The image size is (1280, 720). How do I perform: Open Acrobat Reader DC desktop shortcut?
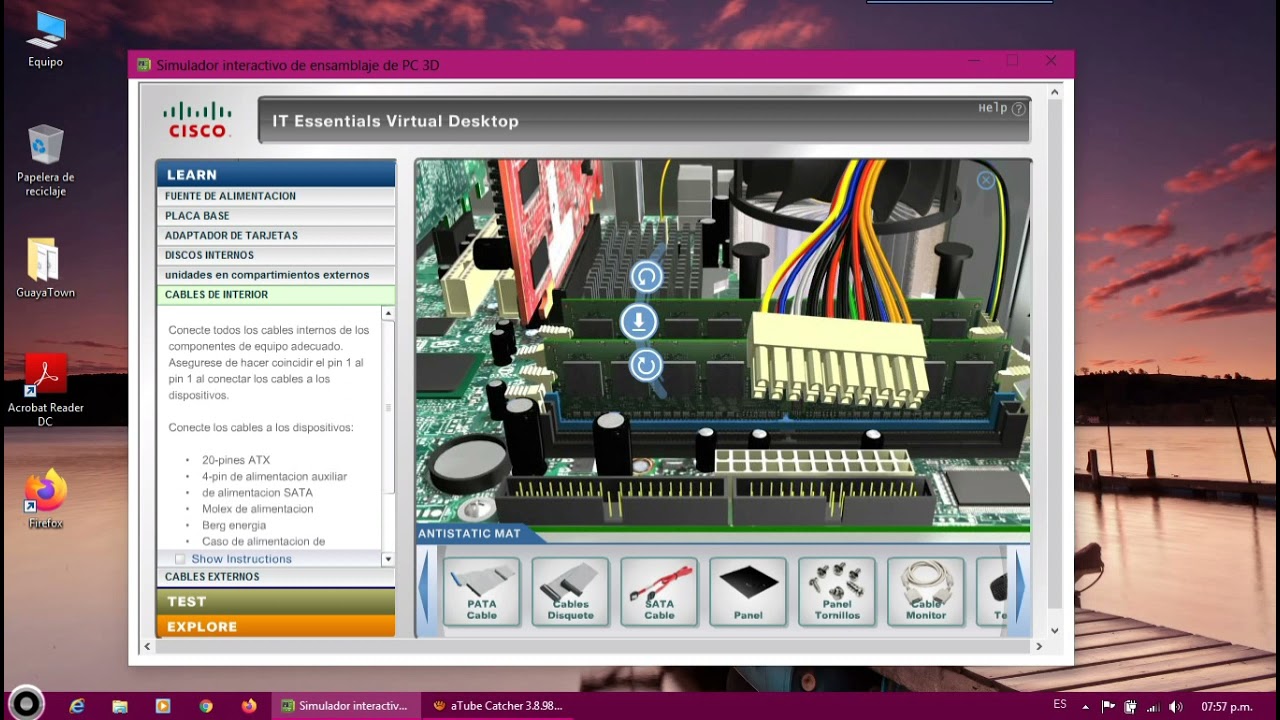[x=45, y=391]
